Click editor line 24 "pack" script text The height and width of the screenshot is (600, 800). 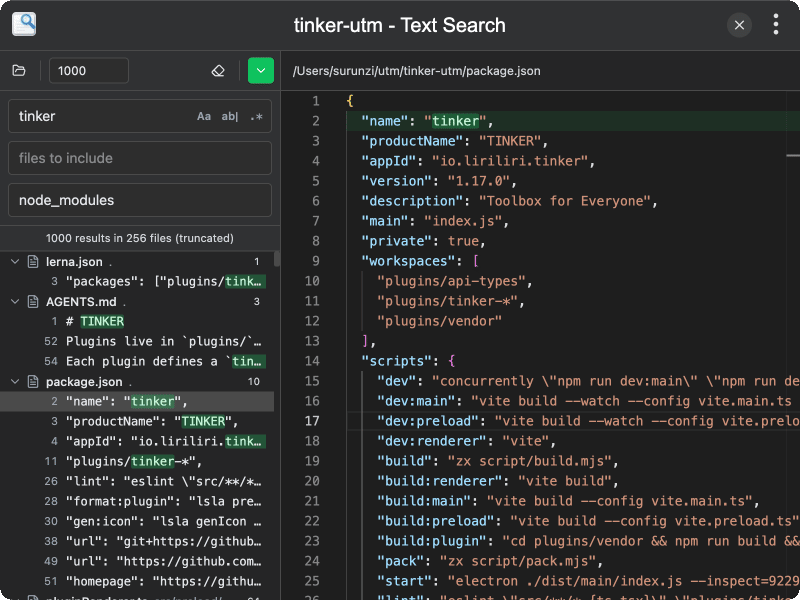coord(490,561)
